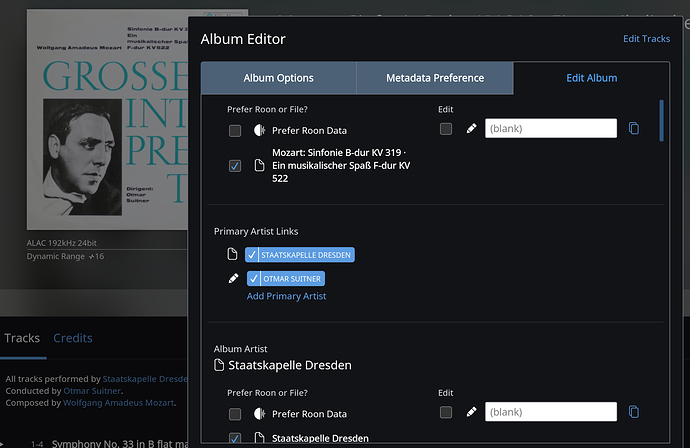690x448 pixels.
Task: Enable the Album Artist Edit checkbox
Action: [x=446, y=412]
